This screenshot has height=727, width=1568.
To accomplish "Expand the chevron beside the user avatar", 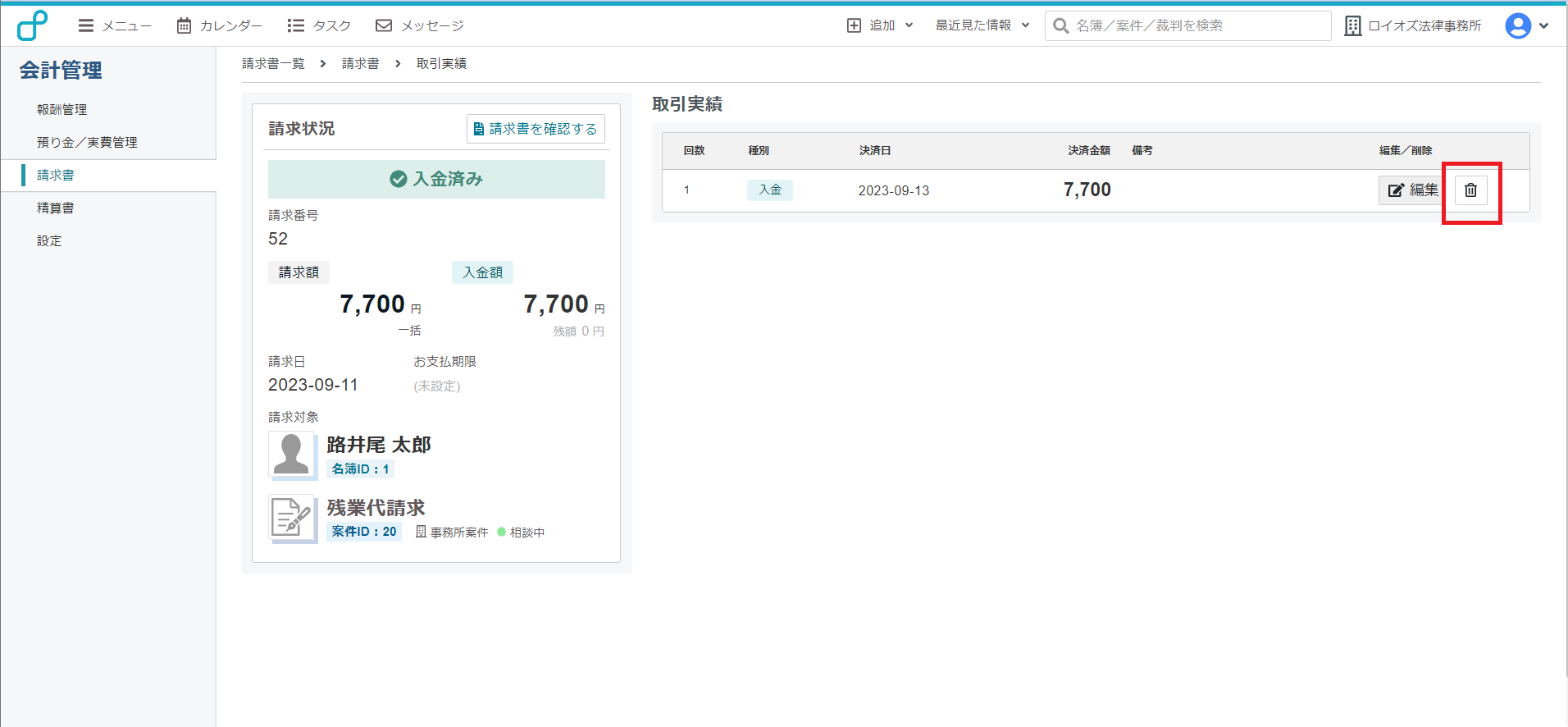I will coord(1544,25).
